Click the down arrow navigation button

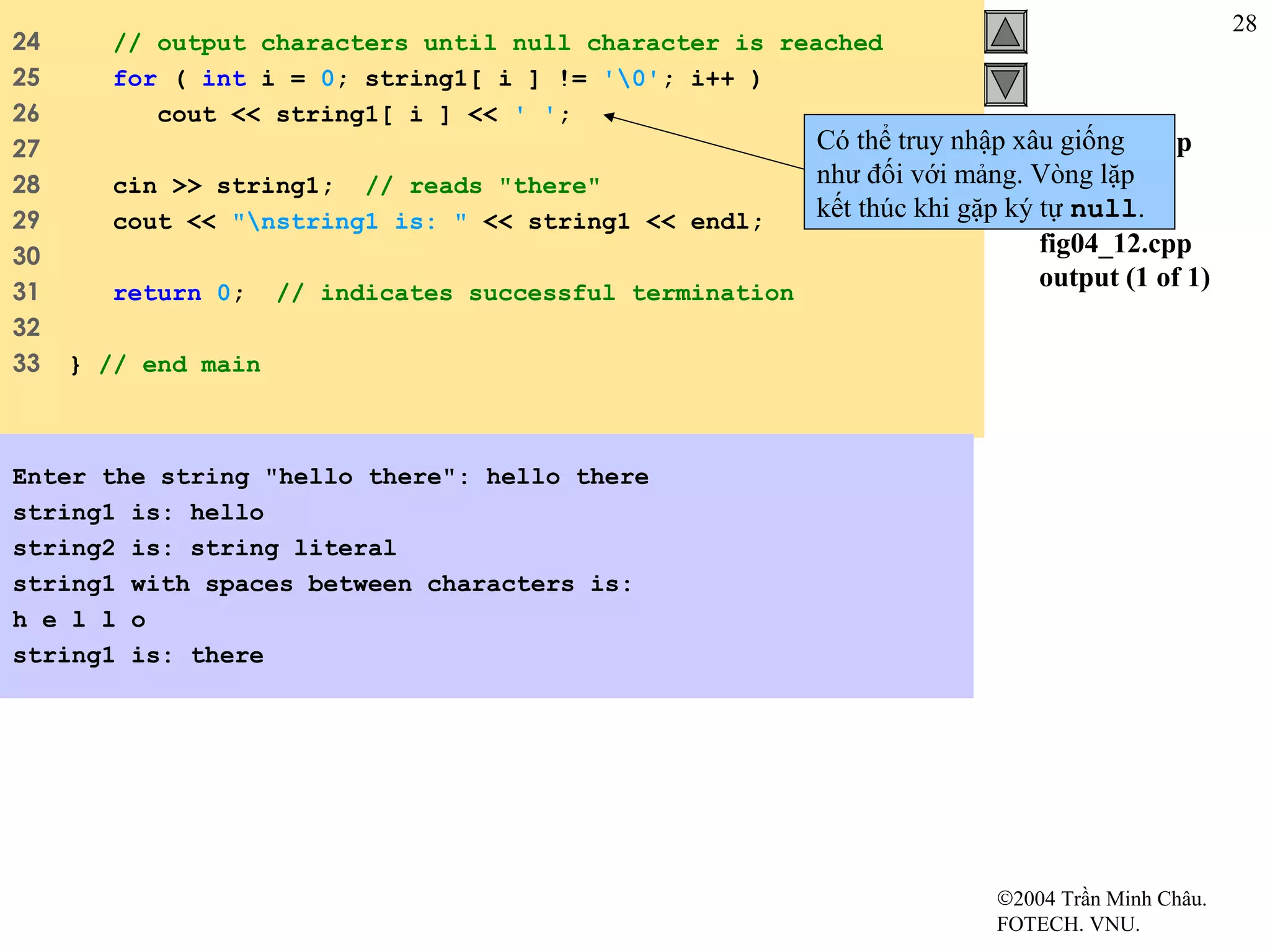pos(1005,84)
